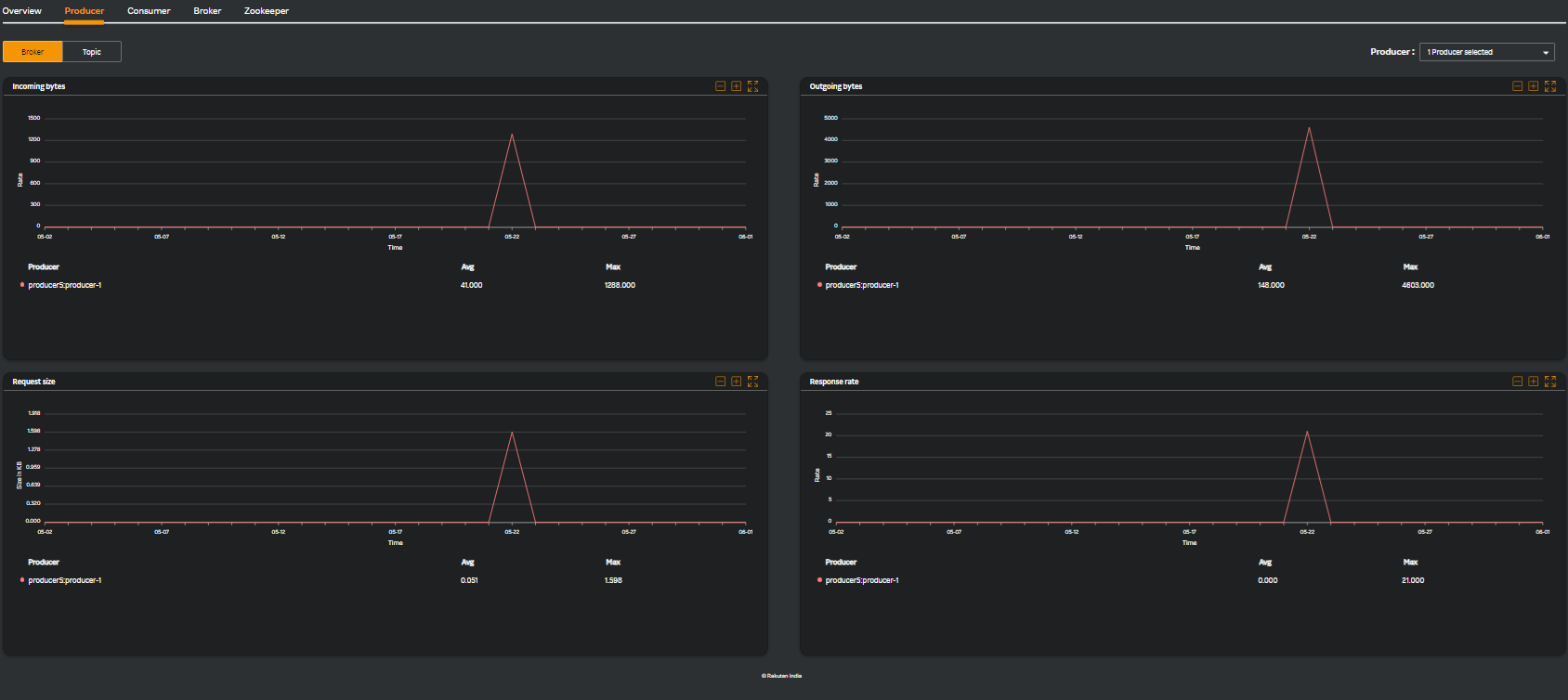The image size is (1568, 700).
Task: Switch to the Overview tab
Action: tap(21, 11)
